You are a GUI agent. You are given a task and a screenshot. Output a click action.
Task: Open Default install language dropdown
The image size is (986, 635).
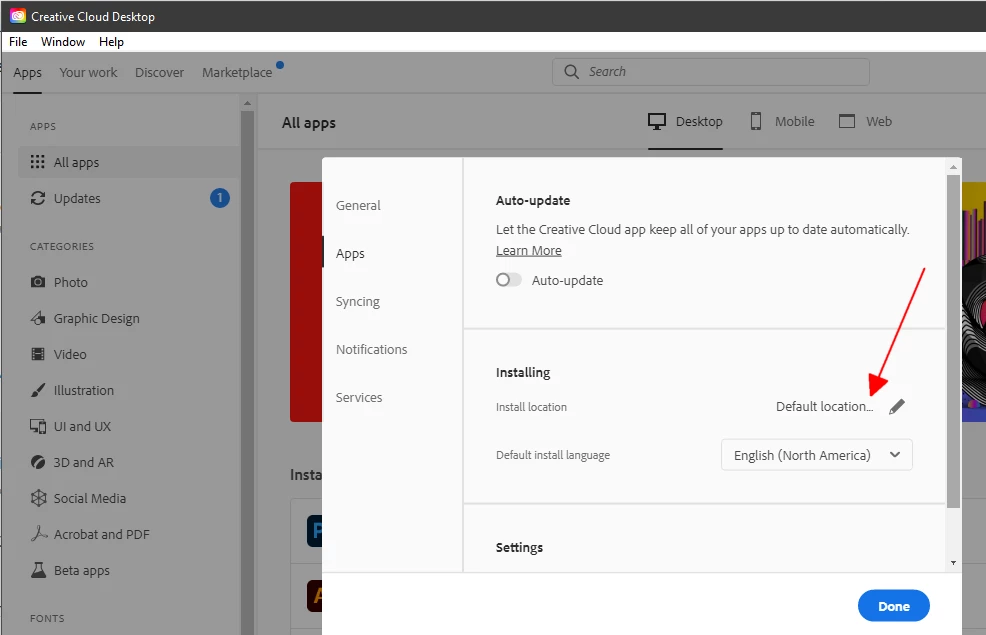coord(816,455)
